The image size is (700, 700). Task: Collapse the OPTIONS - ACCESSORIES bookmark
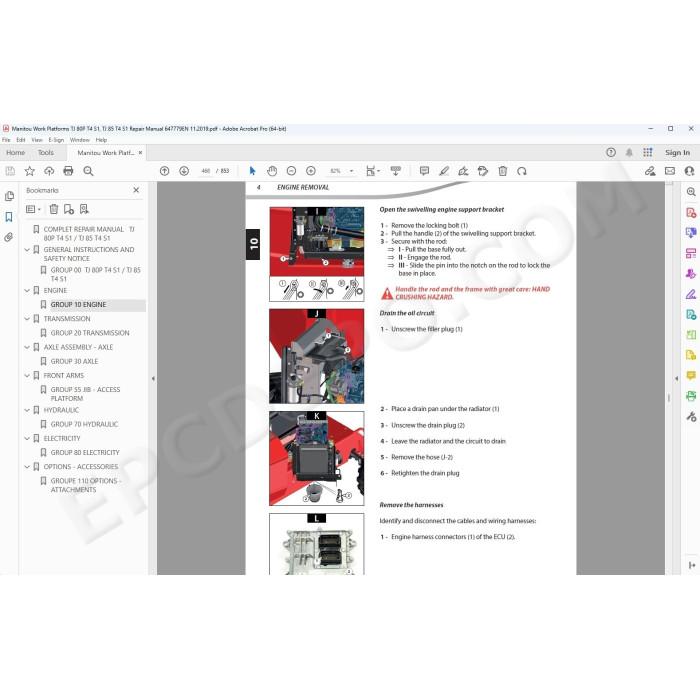click(x=27, y=467)
